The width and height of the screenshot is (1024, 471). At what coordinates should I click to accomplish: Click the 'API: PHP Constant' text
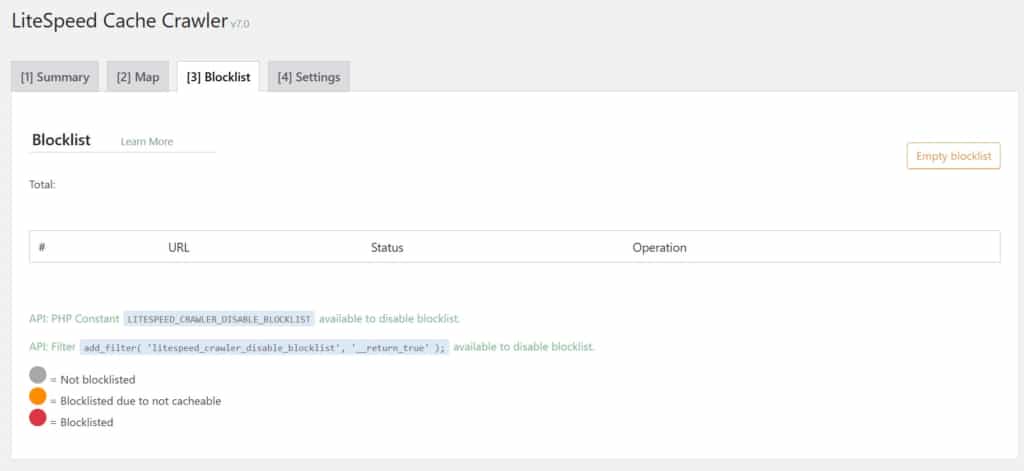coord(74,319)
